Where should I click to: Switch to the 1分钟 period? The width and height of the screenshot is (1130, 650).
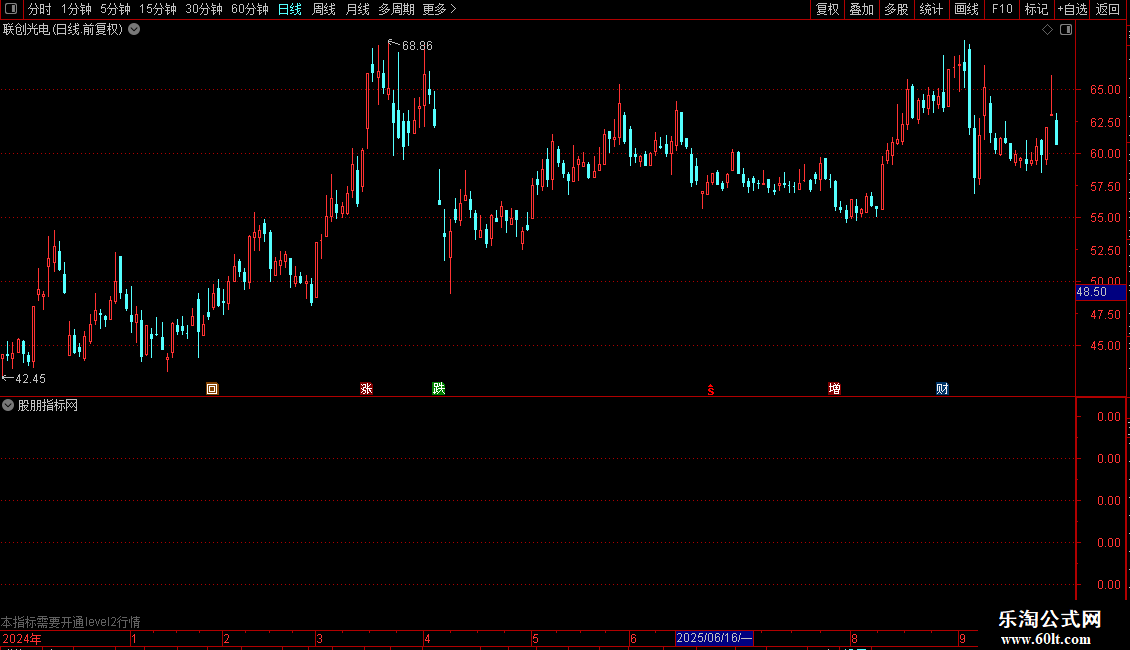[76, 9]
